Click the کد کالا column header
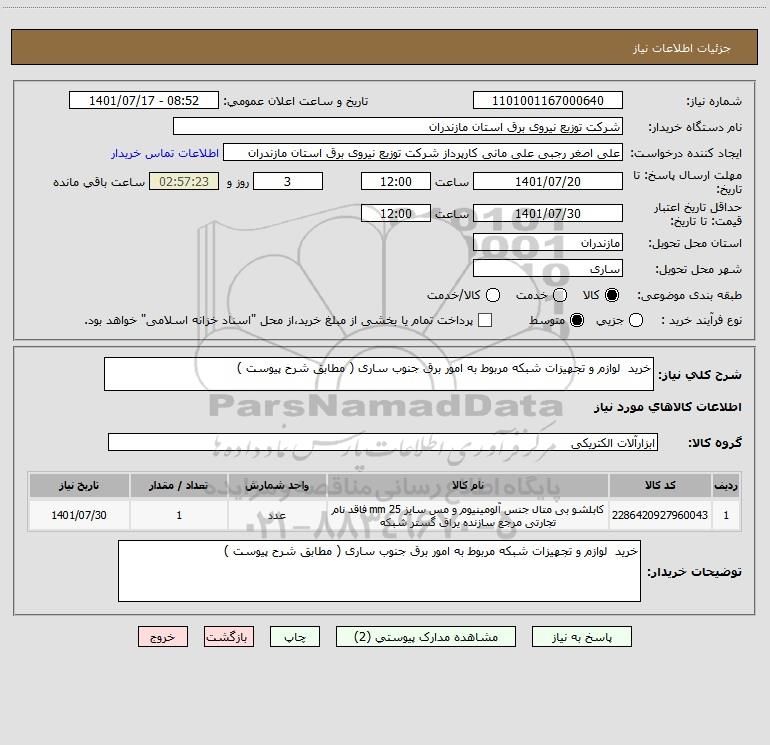The width and height of the screenshot is (770, 745). [660, 485]
